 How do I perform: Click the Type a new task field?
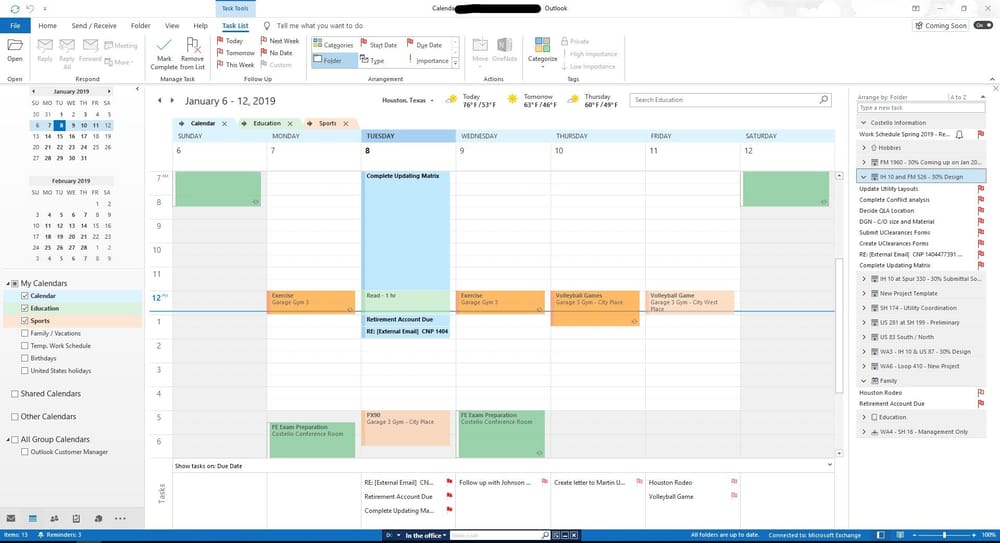[920, 108]
